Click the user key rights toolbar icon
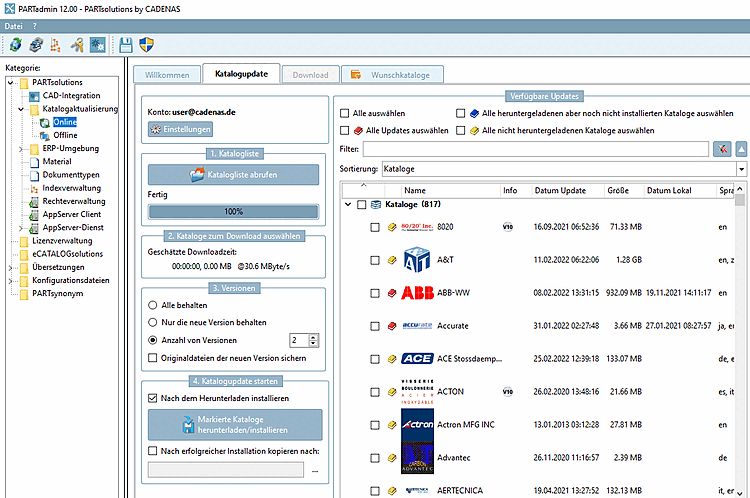 [x=77, y=45]
